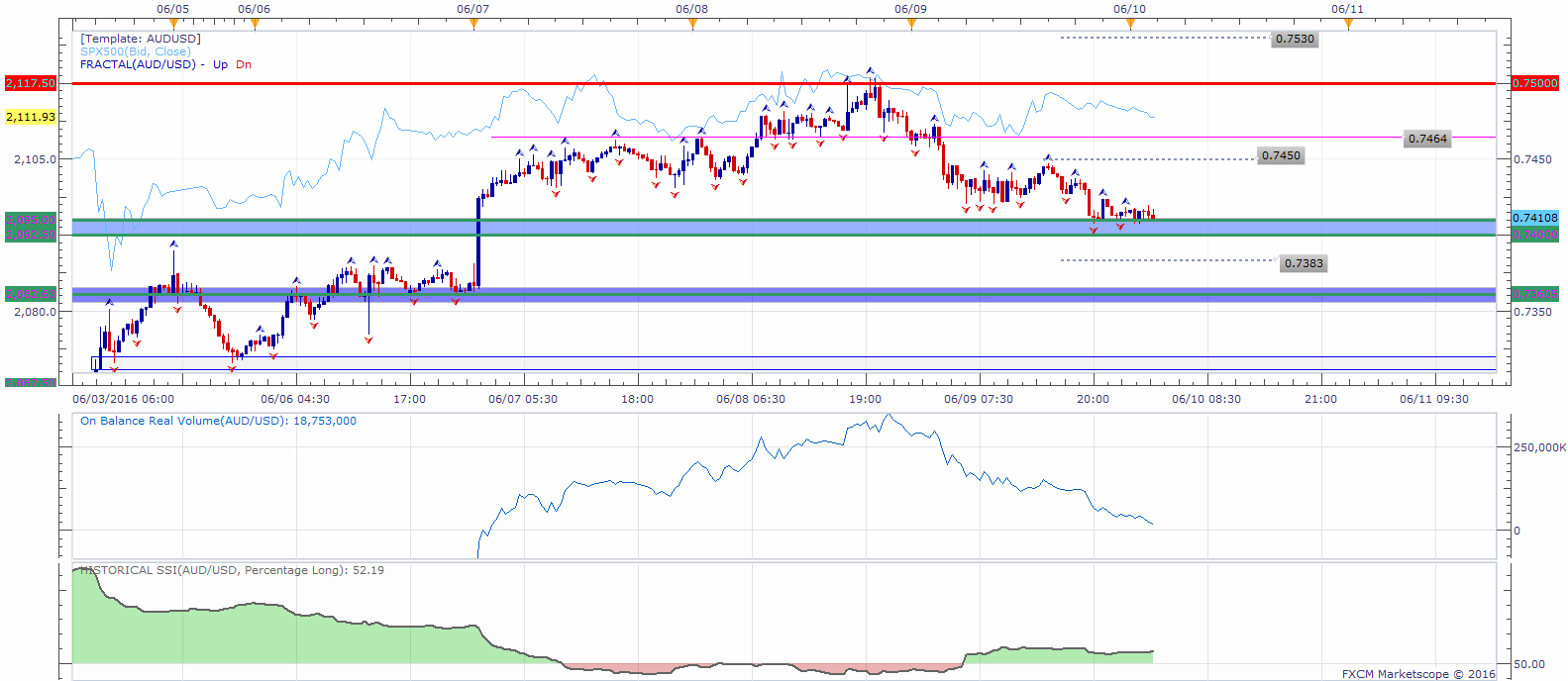Pick the orange day marker for 06/11

(1348, 24)
